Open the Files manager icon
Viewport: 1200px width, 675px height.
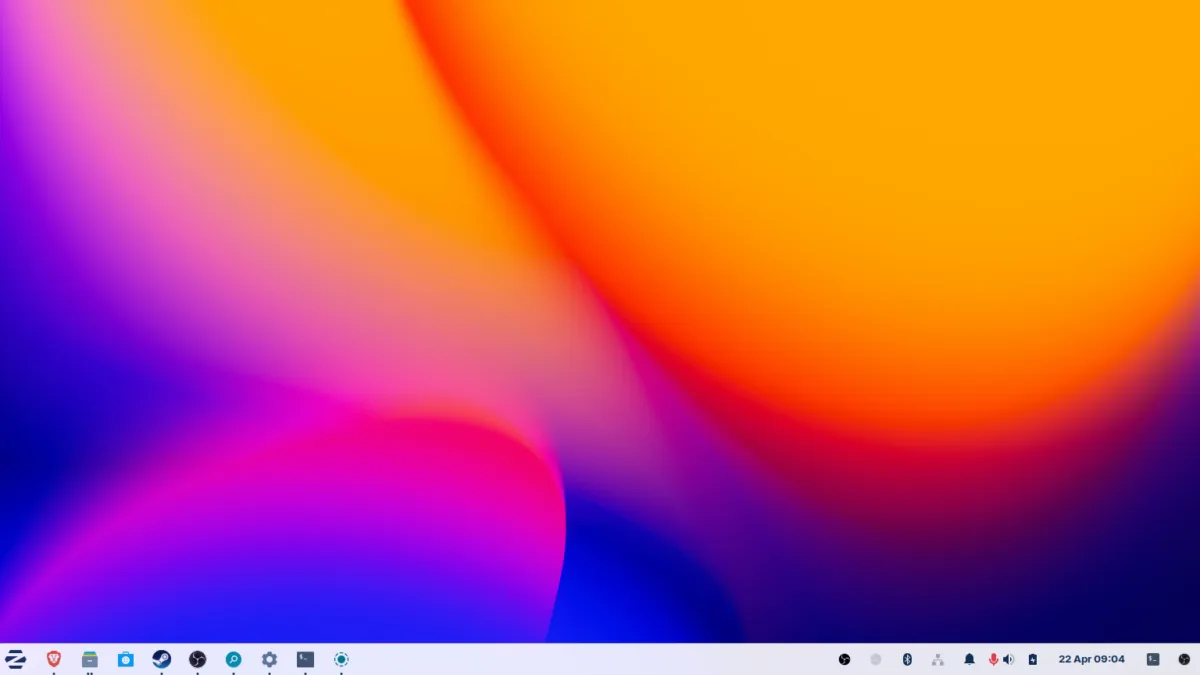90,659
